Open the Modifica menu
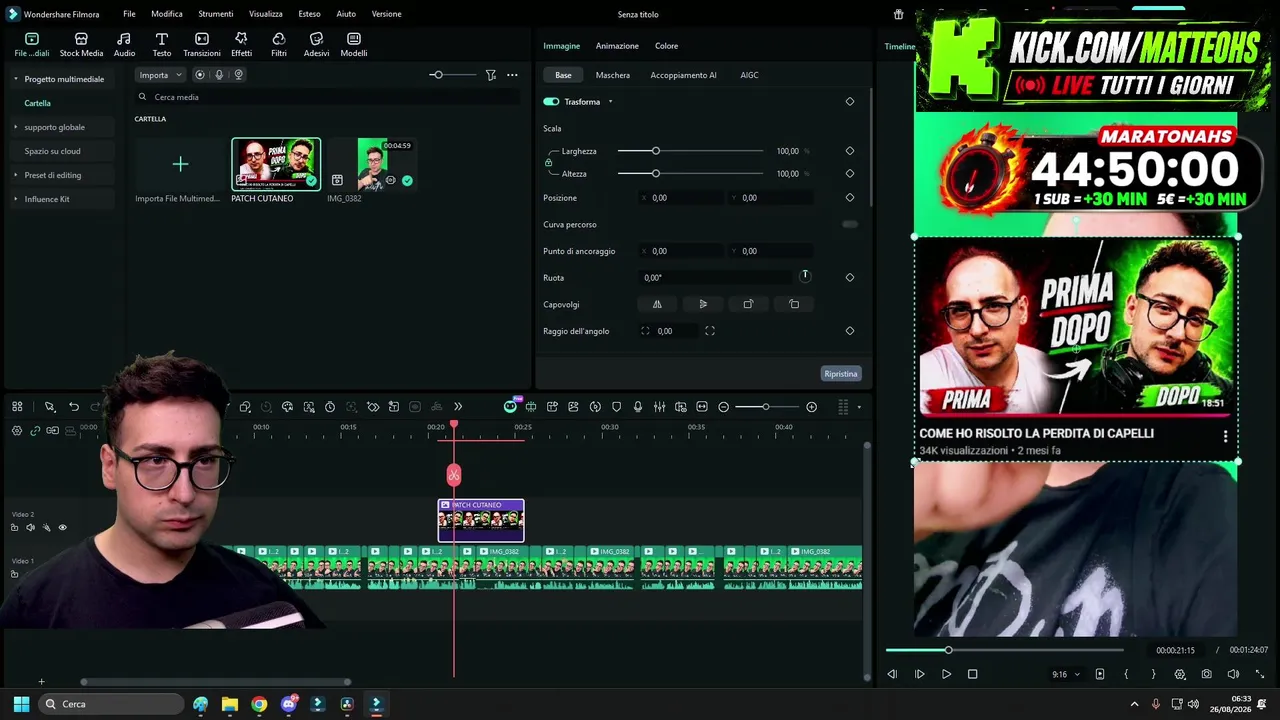The width and height of the screenshot is (1280, 720). point(167,14)
